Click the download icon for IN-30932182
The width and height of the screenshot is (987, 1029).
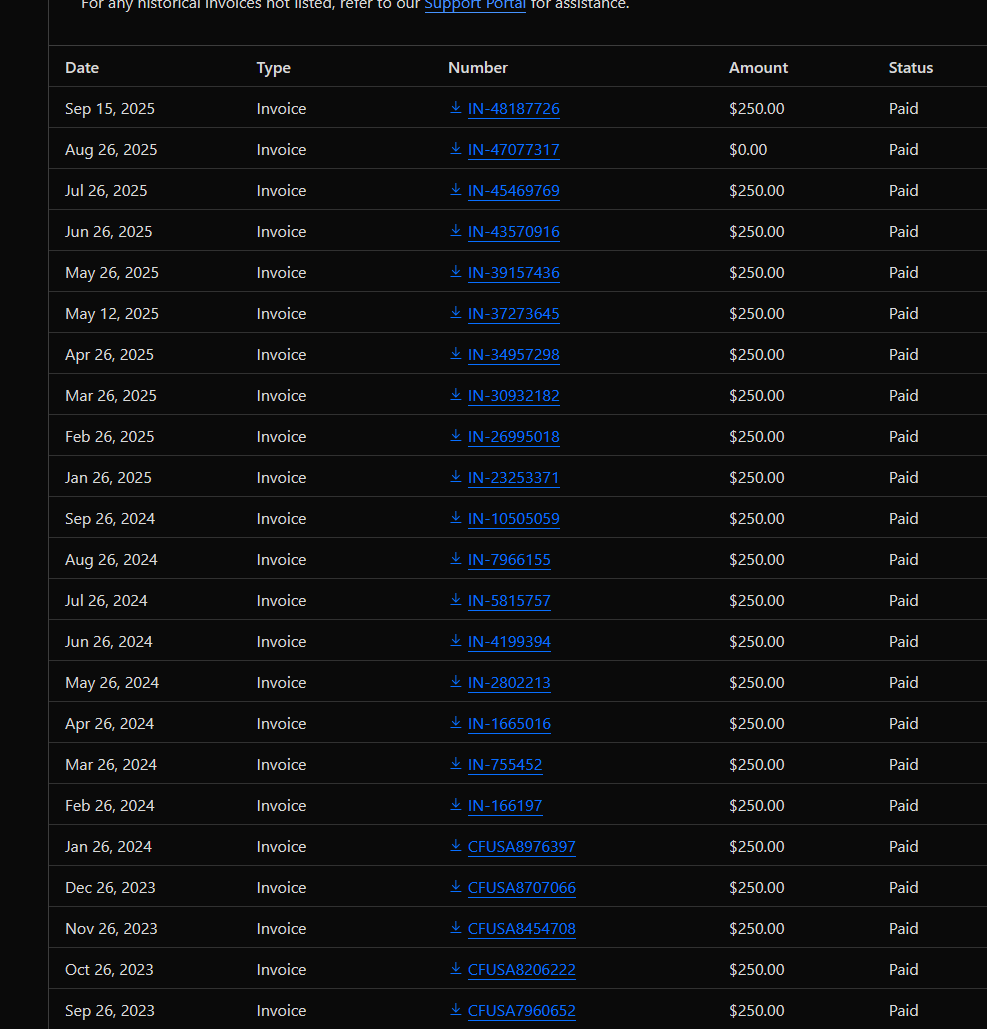pyautogui.click(x=455, y=395)
